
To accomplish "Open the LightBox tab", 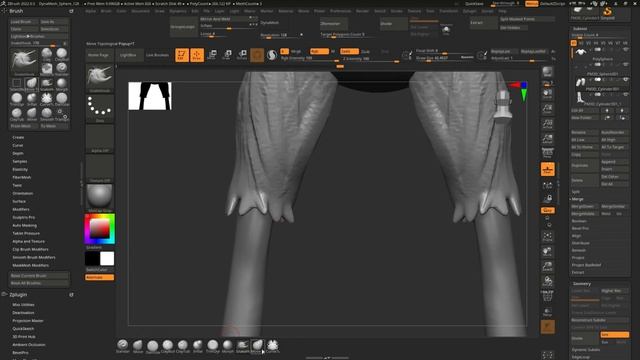I will pos(128,55).
